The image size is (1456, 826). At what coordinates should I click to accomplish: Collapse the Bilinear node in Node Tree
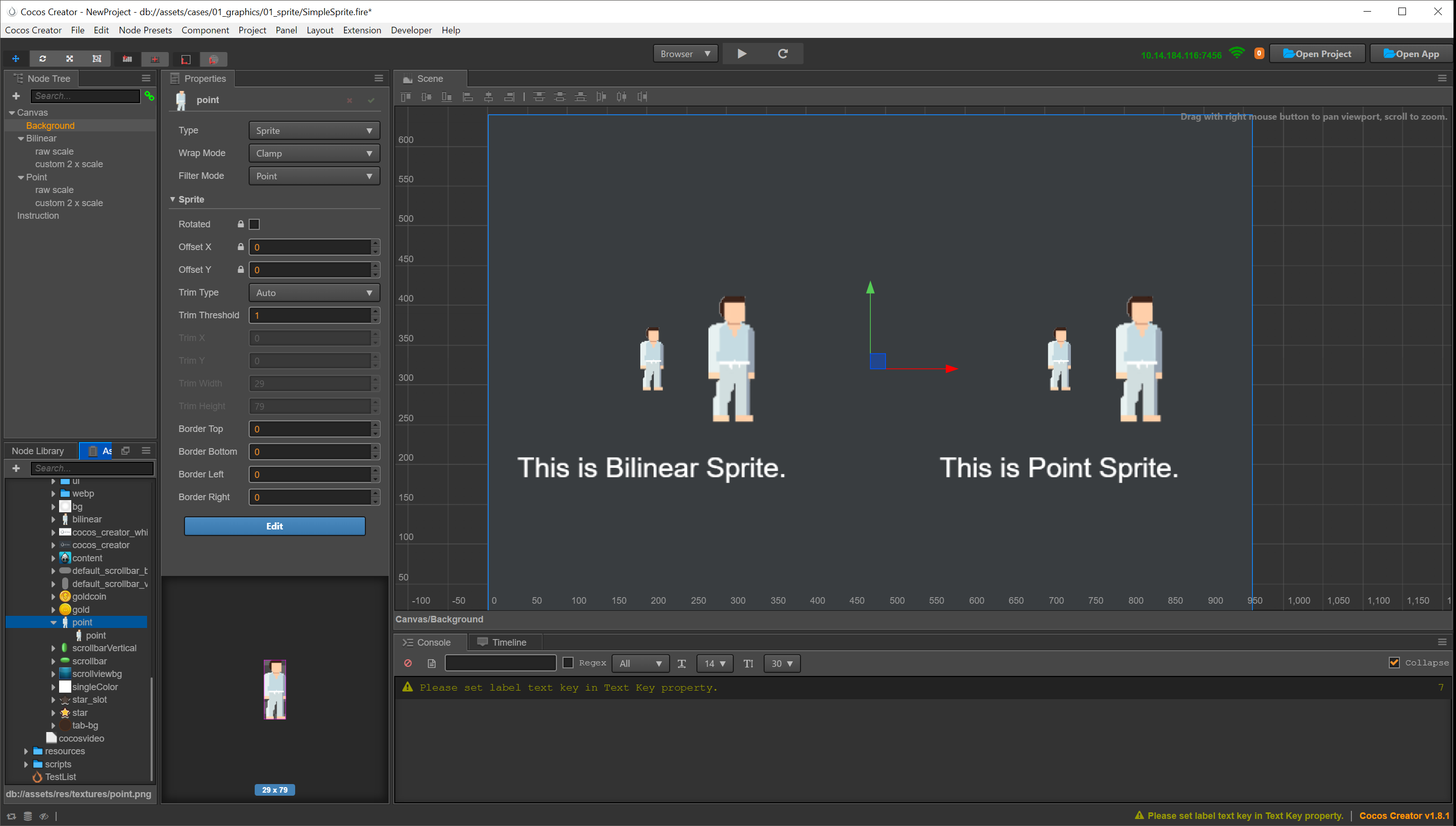click(x=21, y=138)
